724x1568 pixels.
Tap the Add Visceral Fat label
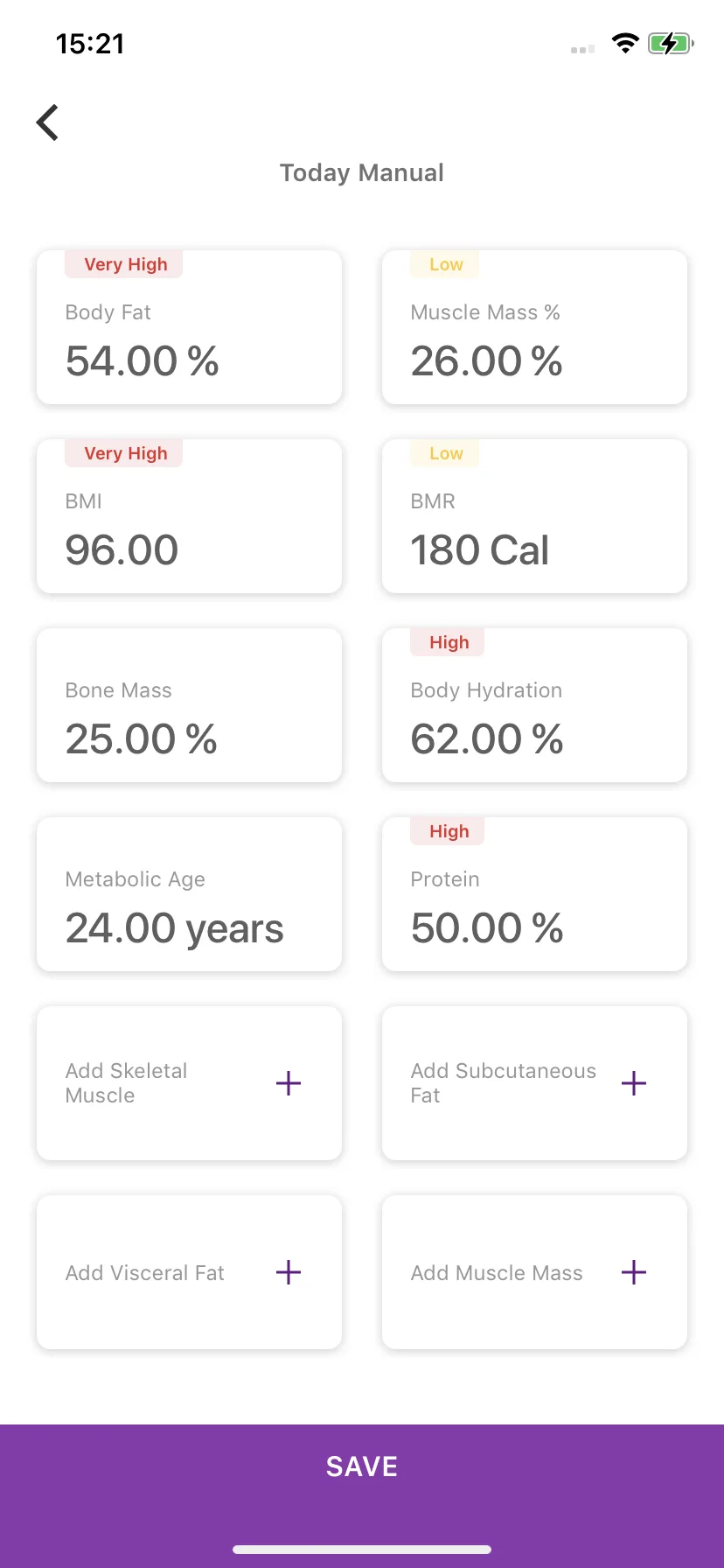[145, 1273]
